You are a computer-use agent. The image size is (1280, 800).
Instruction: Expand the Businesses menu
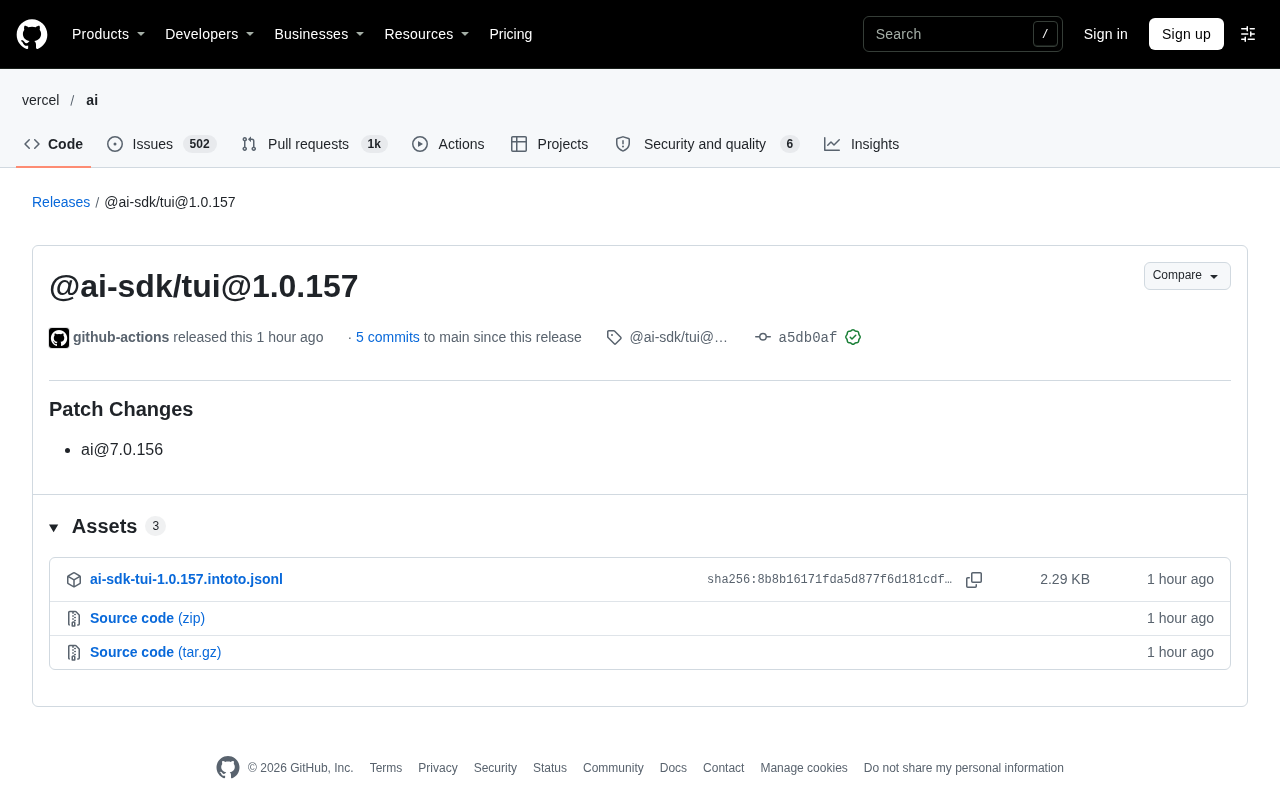coord(320,34)
